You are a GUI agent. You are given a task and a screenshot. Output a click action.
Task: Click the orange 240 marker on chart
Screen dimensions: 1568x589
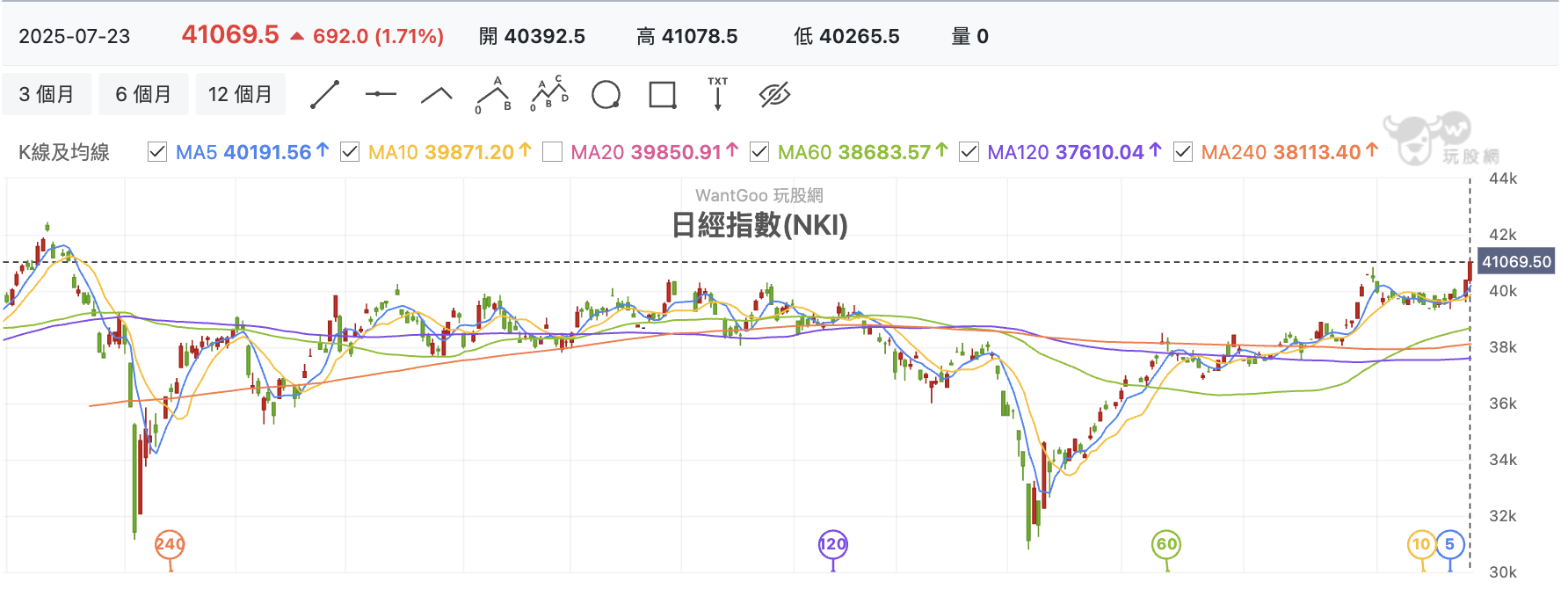pyautogui.click(x=170, y=544)
